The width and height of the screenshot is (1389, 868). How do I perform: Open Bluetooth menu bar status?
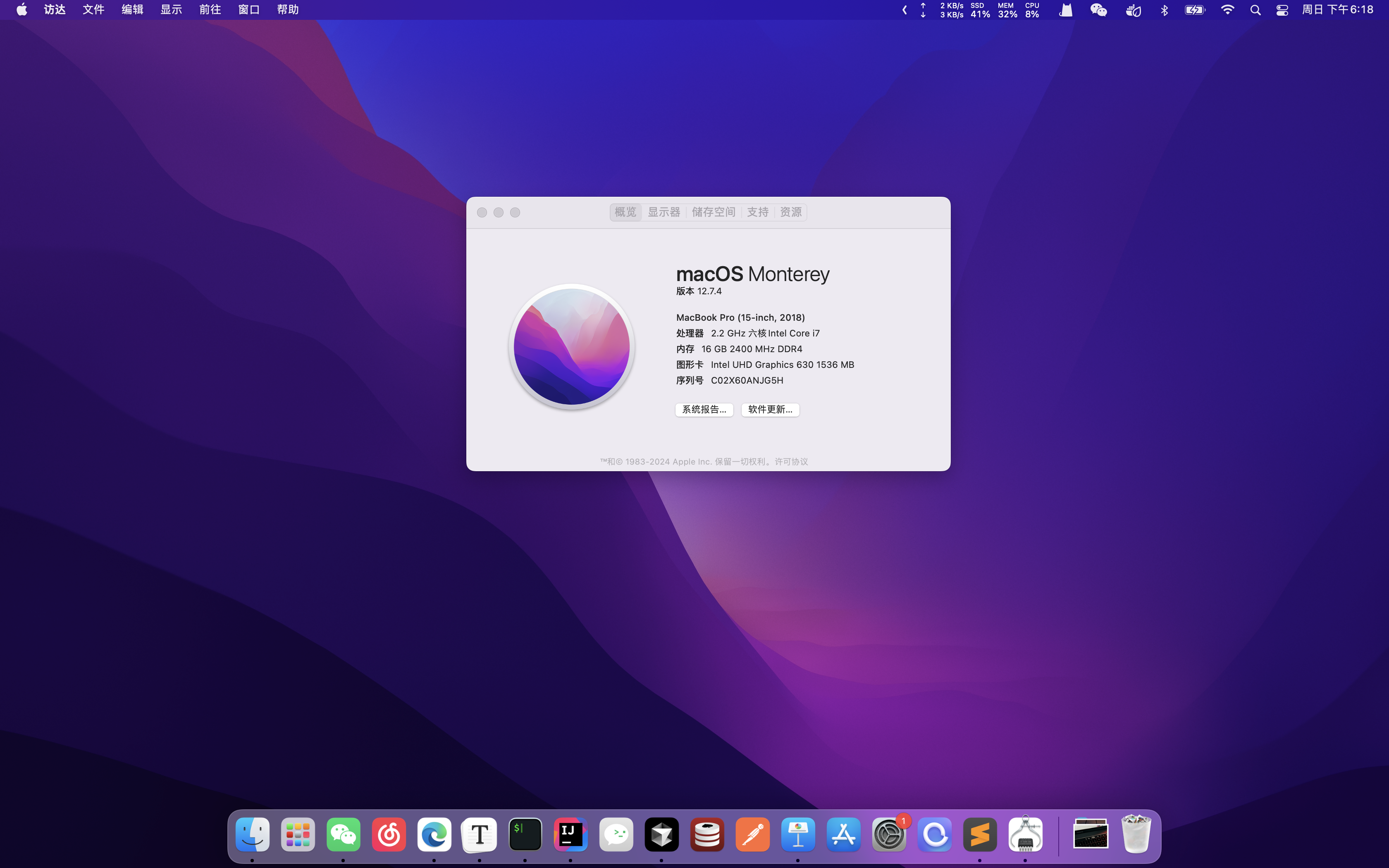coord(1165,10)
